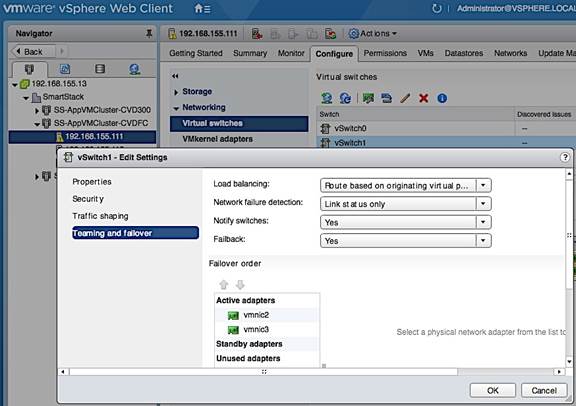Open the Traffic shaping settings page
This screenshot has width=576, height=406.
click(100, 216)
